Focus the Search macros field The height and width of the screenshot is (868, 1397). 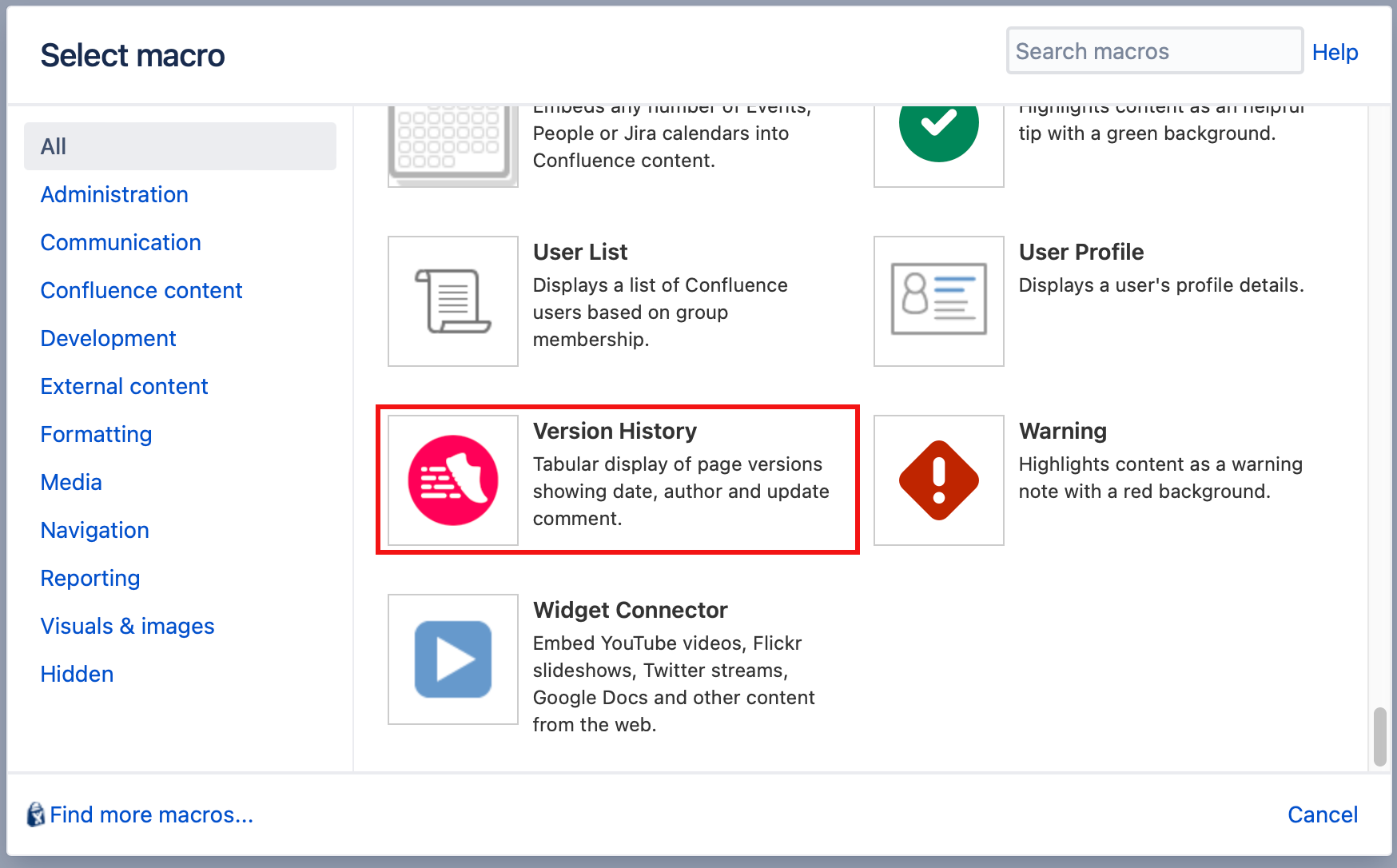[x=1155, y=51]
